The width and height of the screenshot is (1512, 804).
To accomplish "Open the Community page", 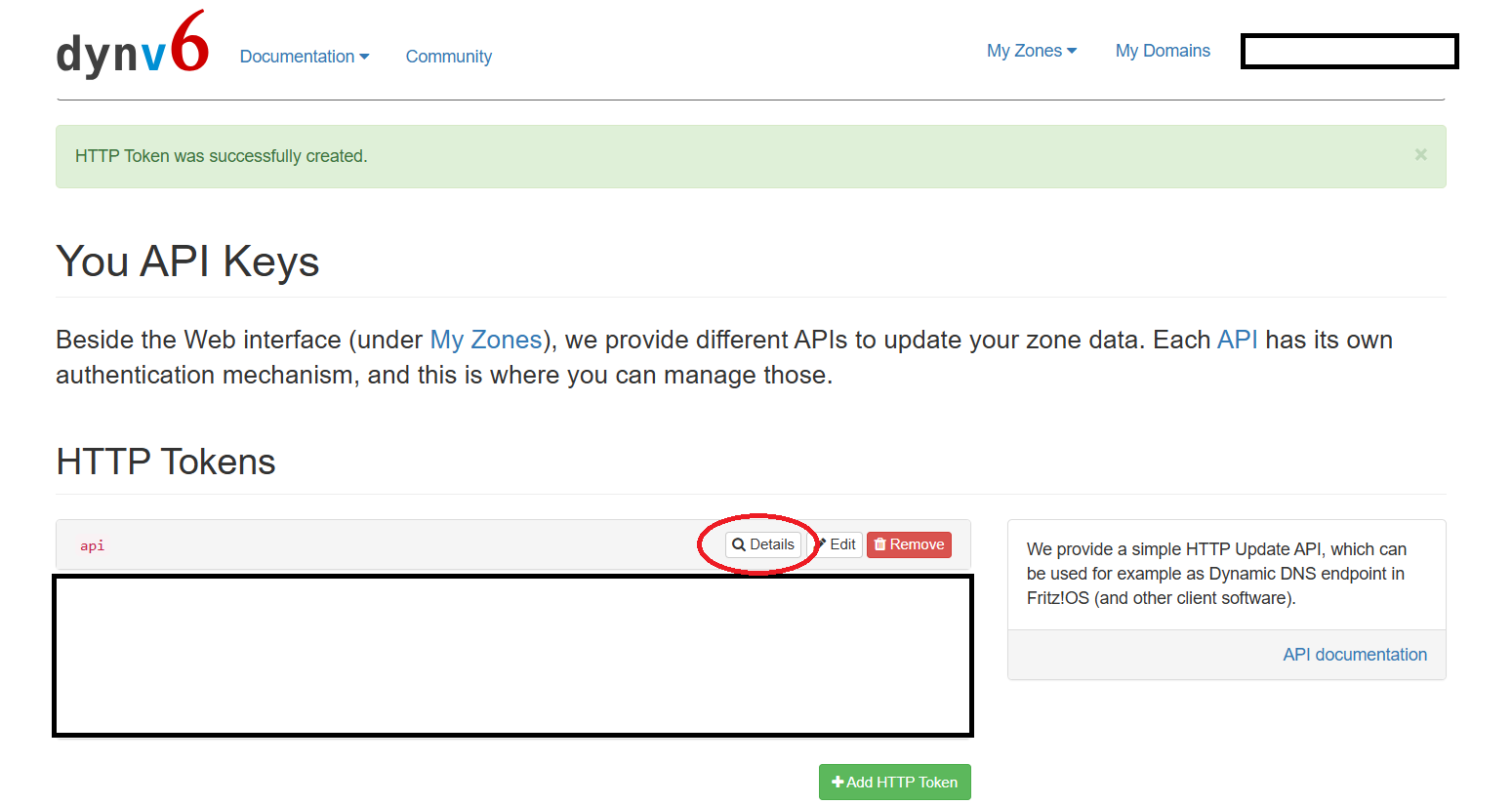I will point(448,57).
